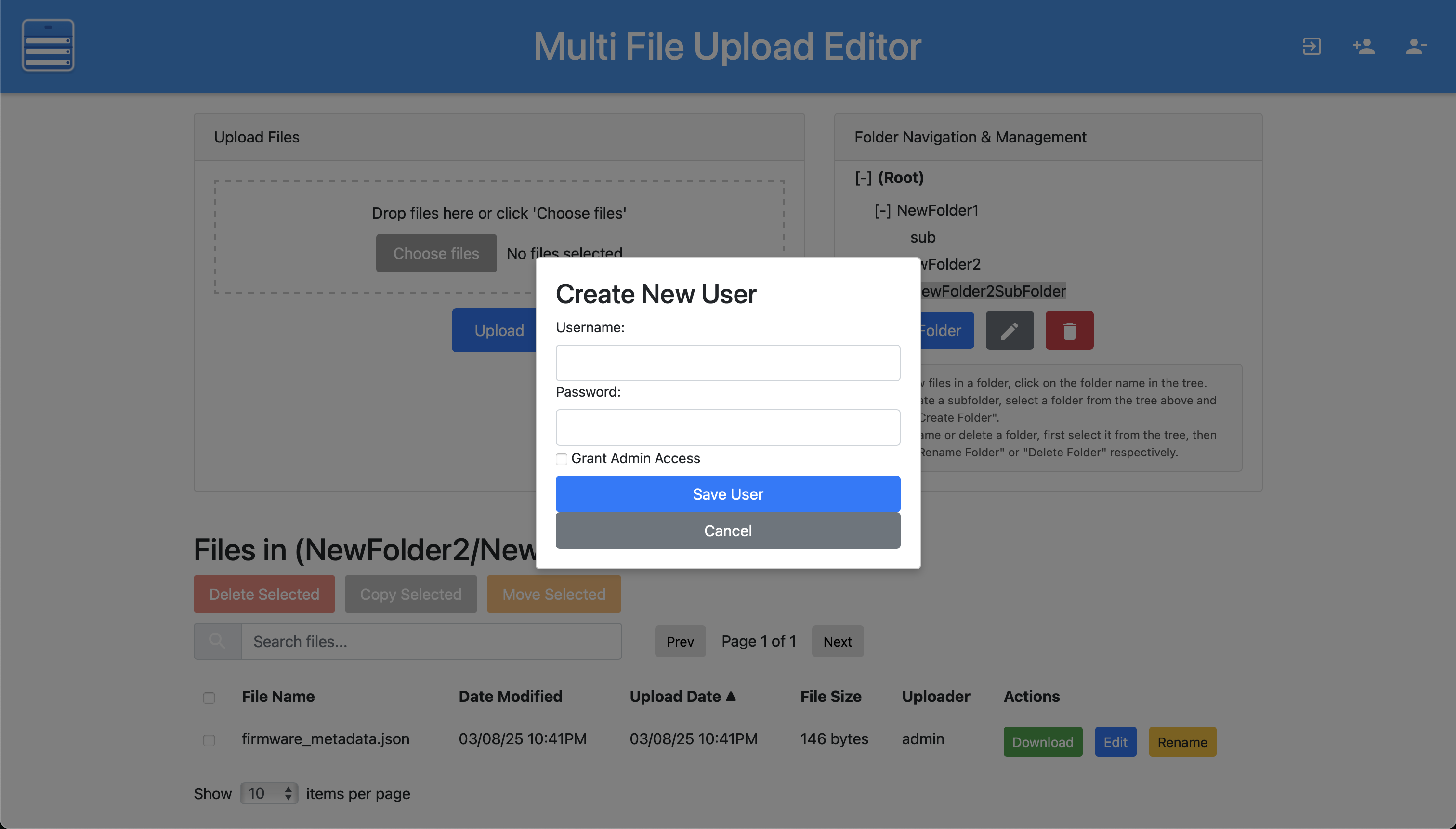The height and width of the screenshot is (829, 1456).
Task: Click the pencil rename folder icon
Action: coord(1010,330)
